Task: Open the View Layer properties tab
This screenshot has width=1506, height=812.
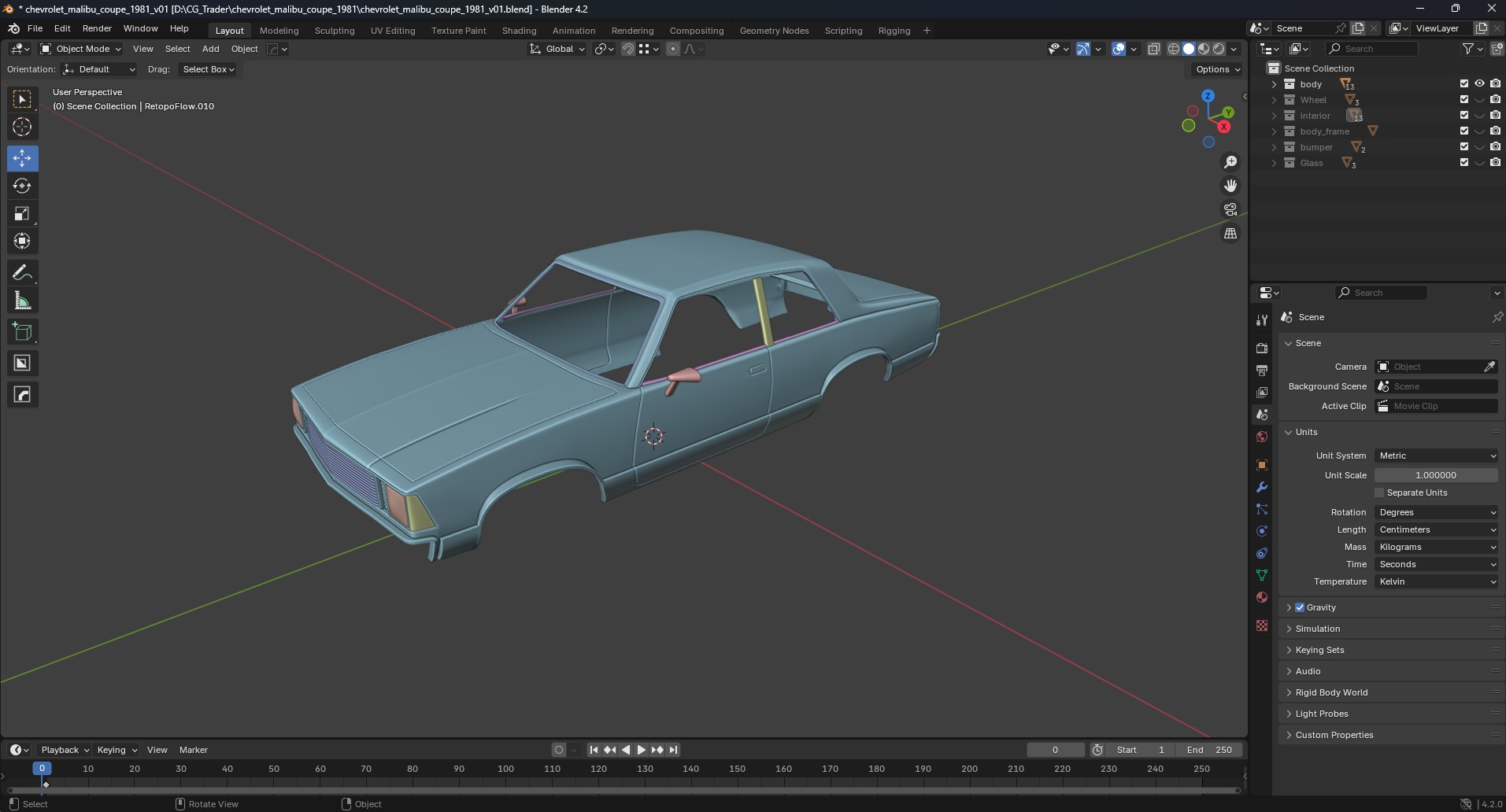Action: (1262, 392)
